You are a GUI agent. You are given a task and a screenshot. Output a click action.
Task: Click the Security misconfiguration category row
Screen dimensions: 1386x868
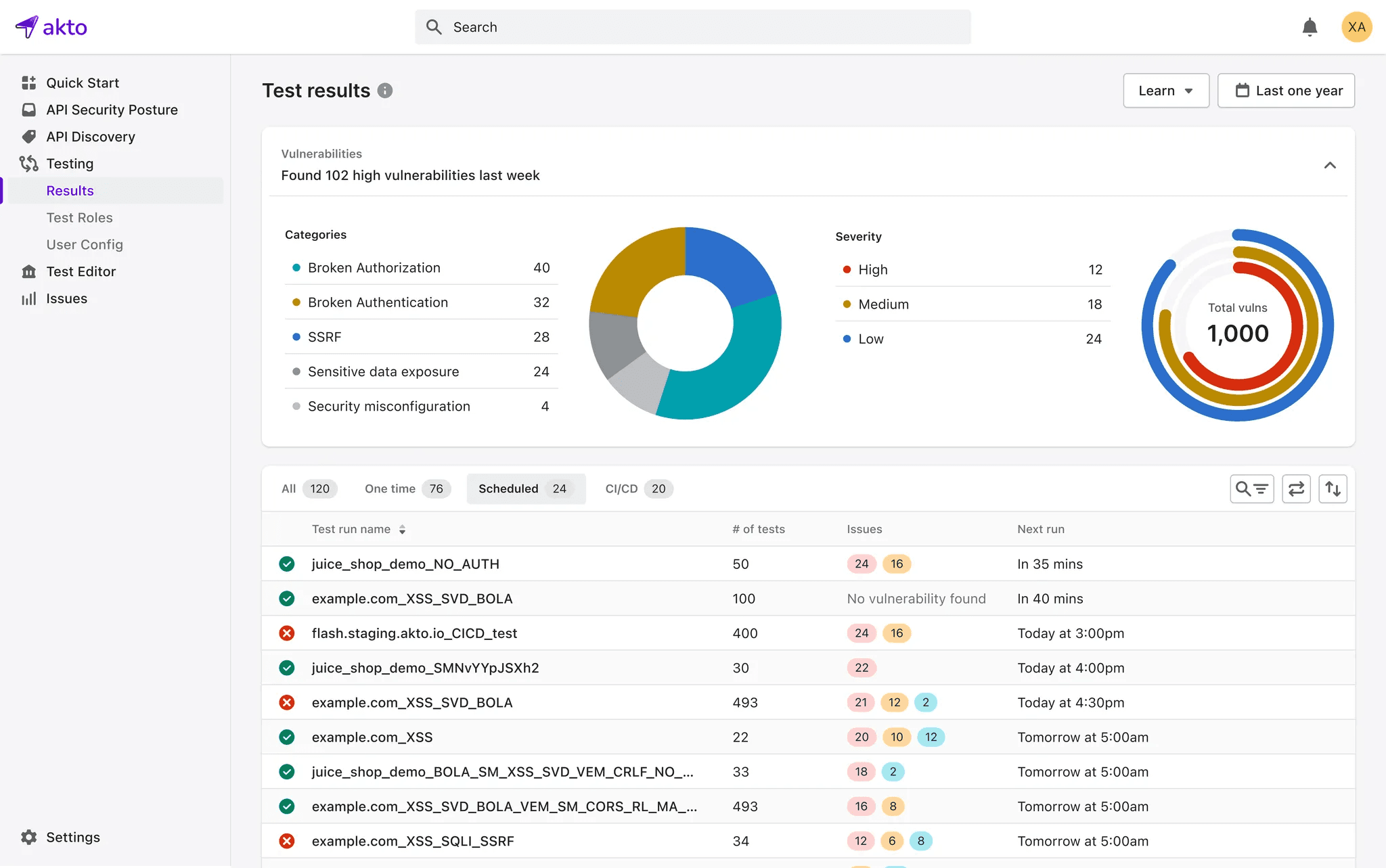point(421,406)
